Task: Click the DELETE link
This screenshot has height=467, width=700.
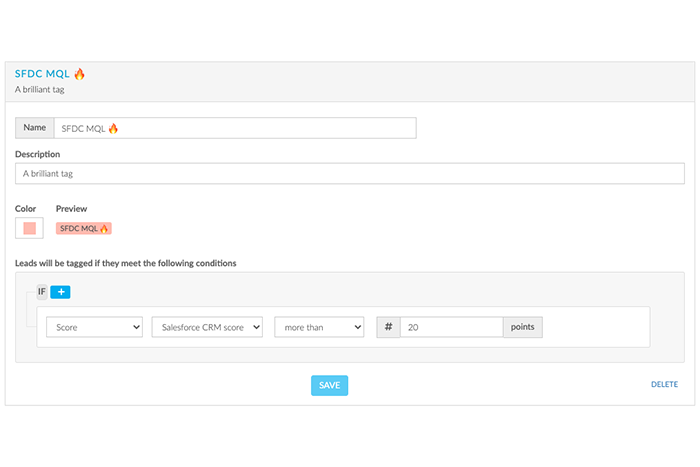Action: point(664,384)
